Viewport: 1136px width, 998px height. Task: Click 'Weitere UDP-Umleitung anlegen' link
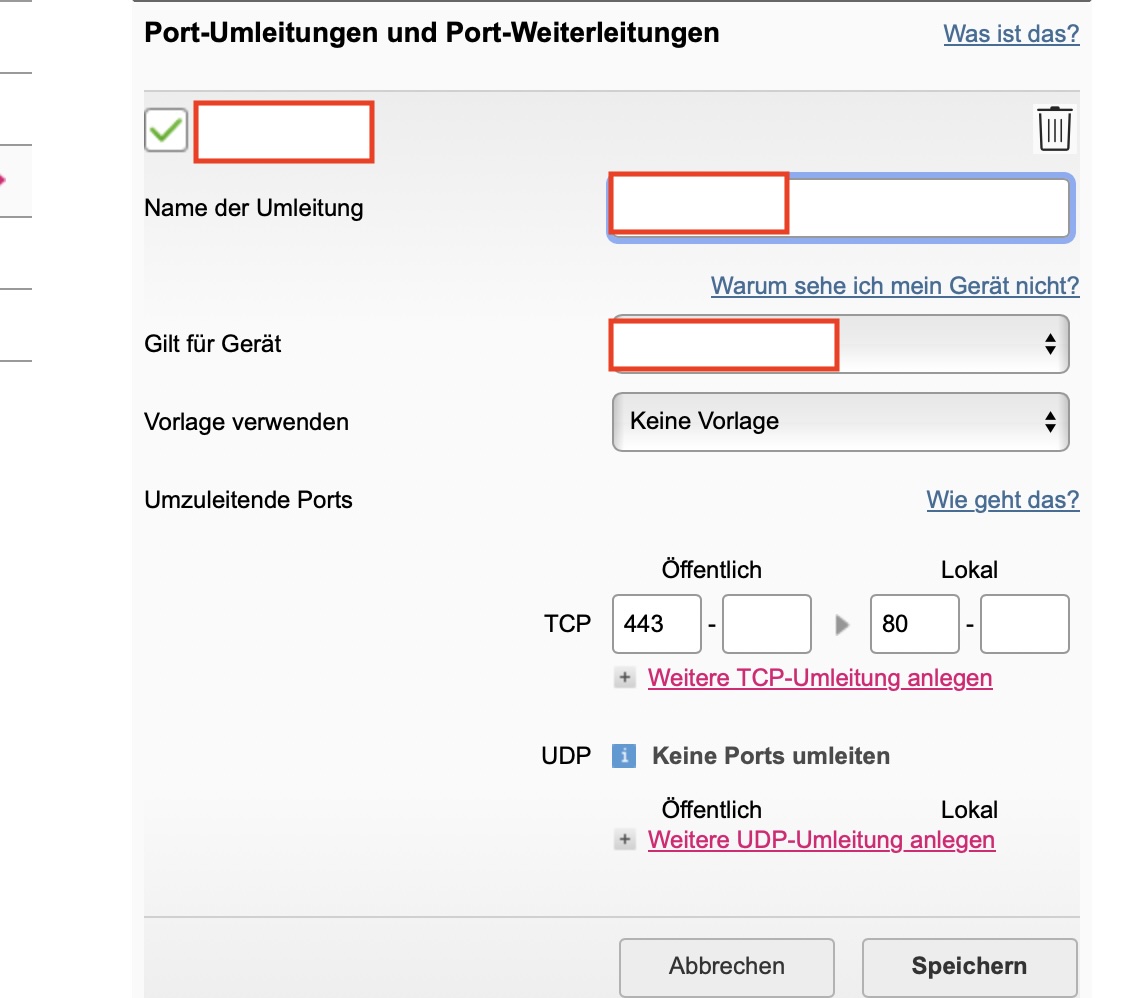click(821, 840)
